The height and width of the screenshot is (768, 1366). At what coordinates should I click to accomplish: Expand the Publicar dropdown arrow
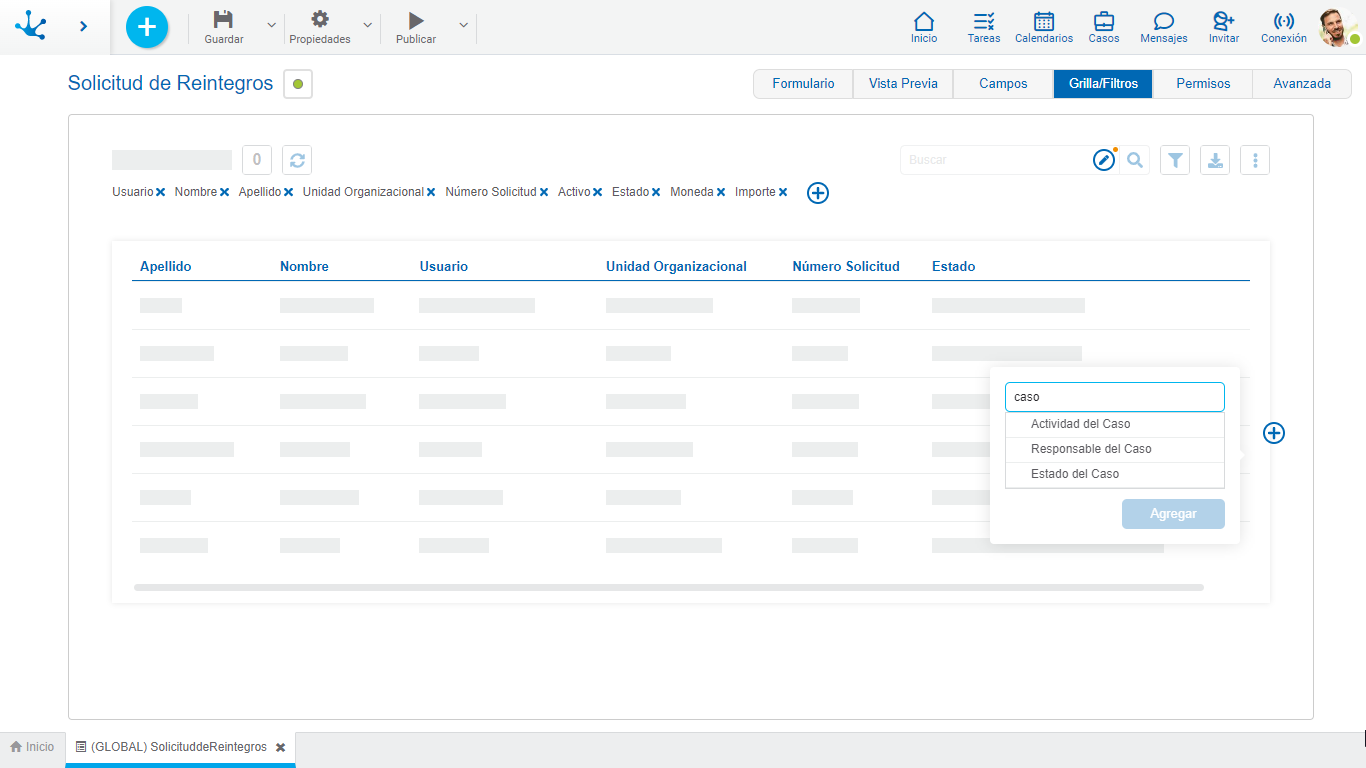coord(463,25)
